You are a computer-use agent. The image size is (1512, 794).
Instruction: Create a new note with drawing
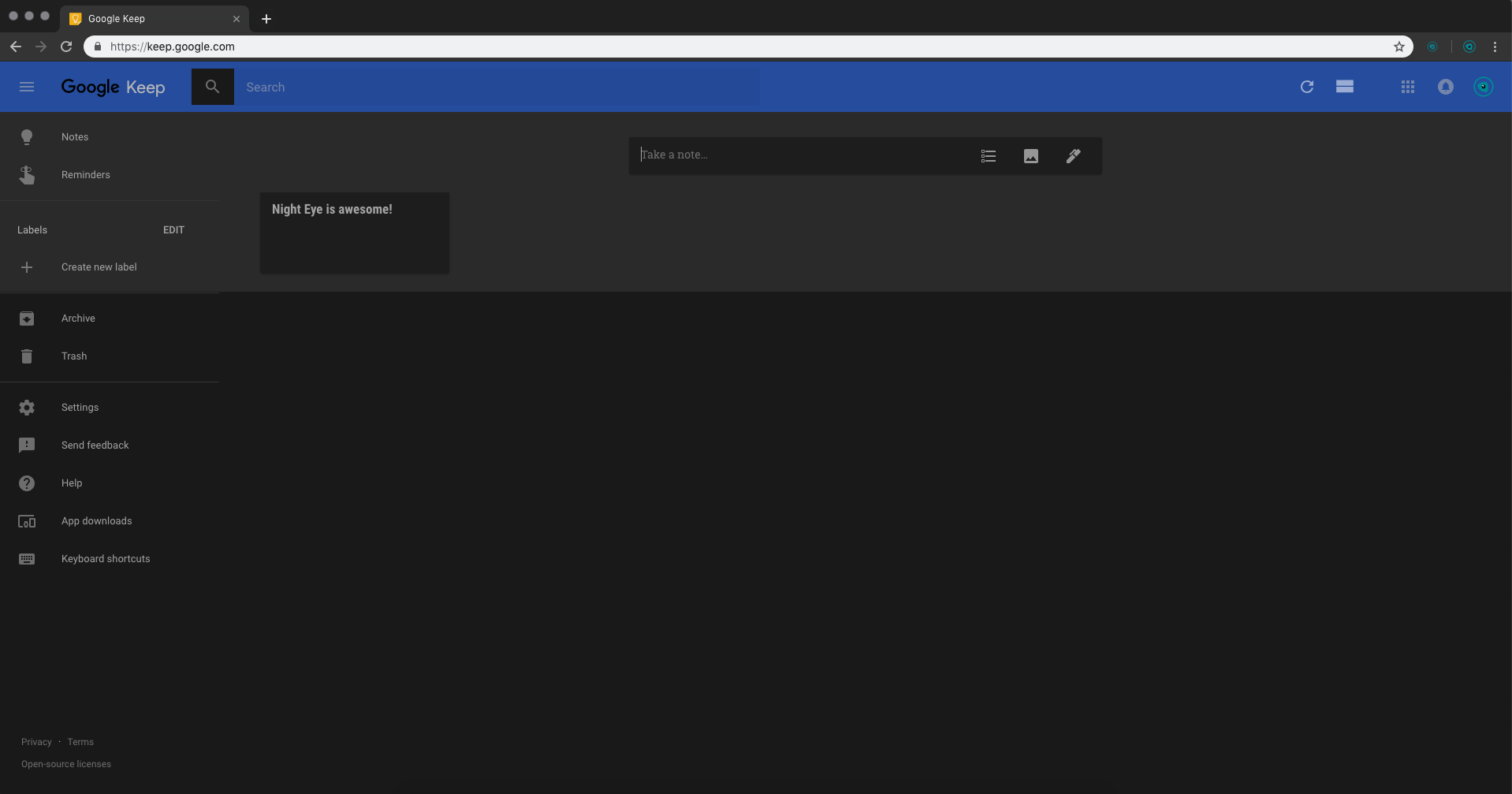click(x=1074, y=156)
